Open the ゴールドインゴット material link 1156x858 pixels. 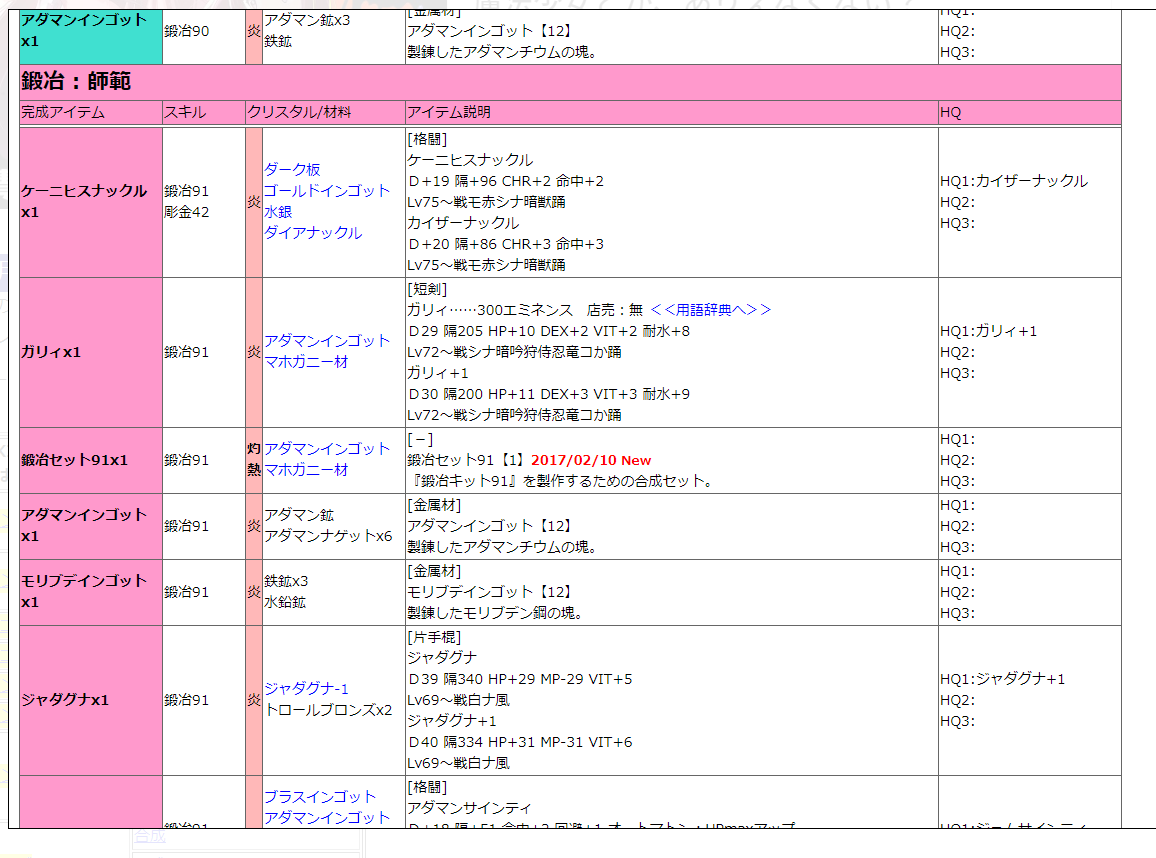[x=327, y=191]
